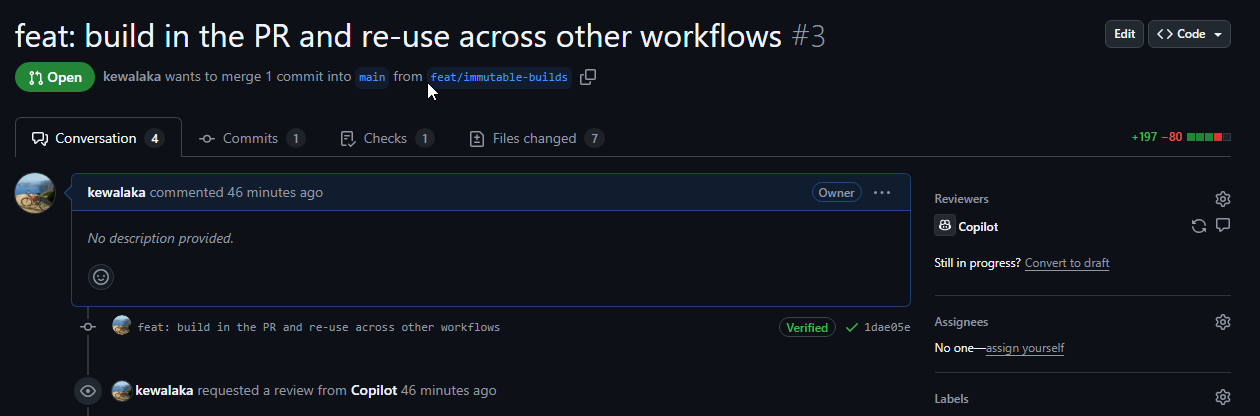Open the Checks tab
Viewport: 1260px width, 416px height.
pos(387,139)
